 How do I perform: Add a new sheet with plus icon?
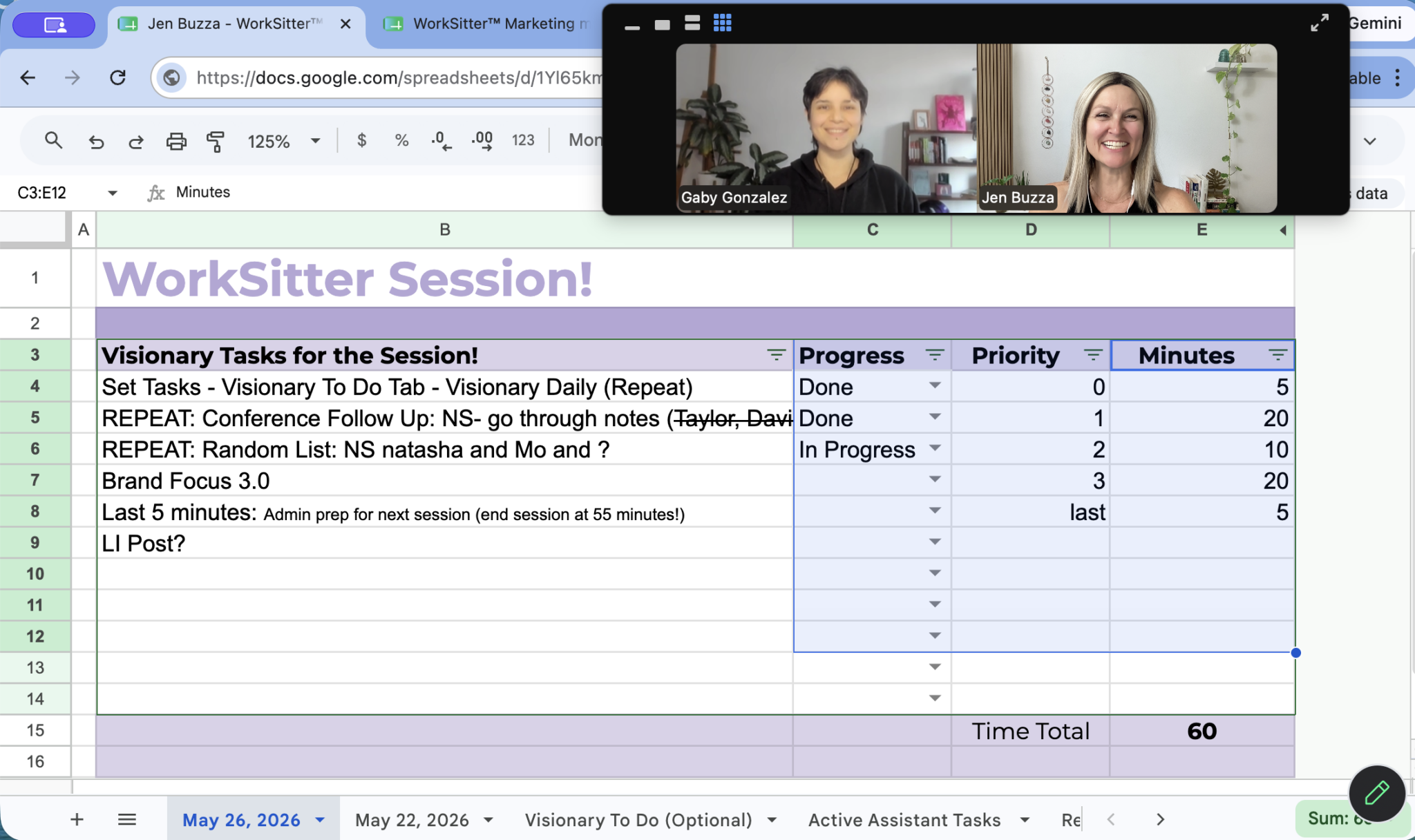coord(77,819)
